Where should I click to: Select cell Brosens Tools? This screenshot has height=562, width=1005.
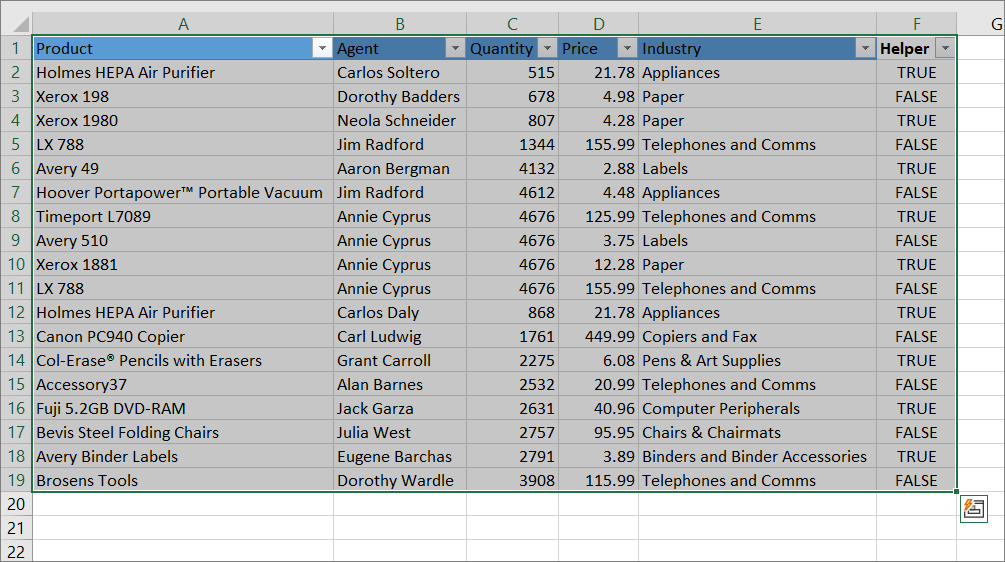(x=183, y=481)
